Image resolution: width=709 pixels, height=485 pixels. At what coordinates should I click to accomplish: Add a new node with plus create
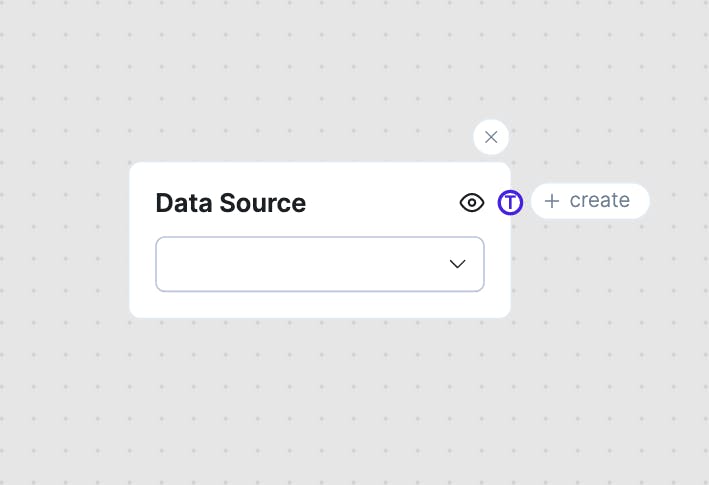(590, 201)
